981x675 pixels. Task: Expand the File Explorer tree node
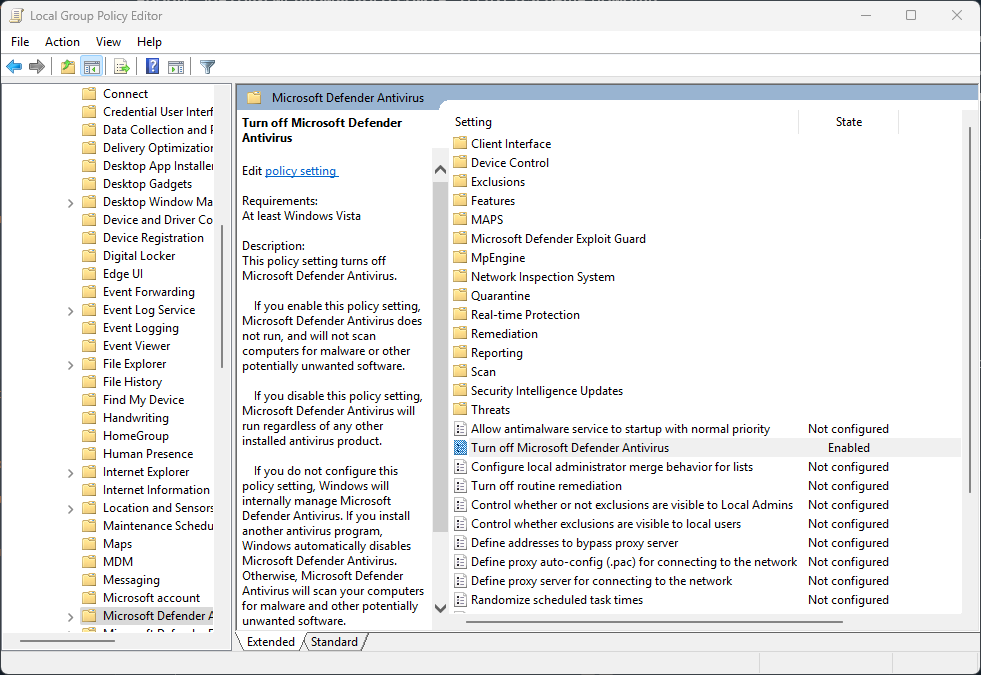[x=70, y=365]
